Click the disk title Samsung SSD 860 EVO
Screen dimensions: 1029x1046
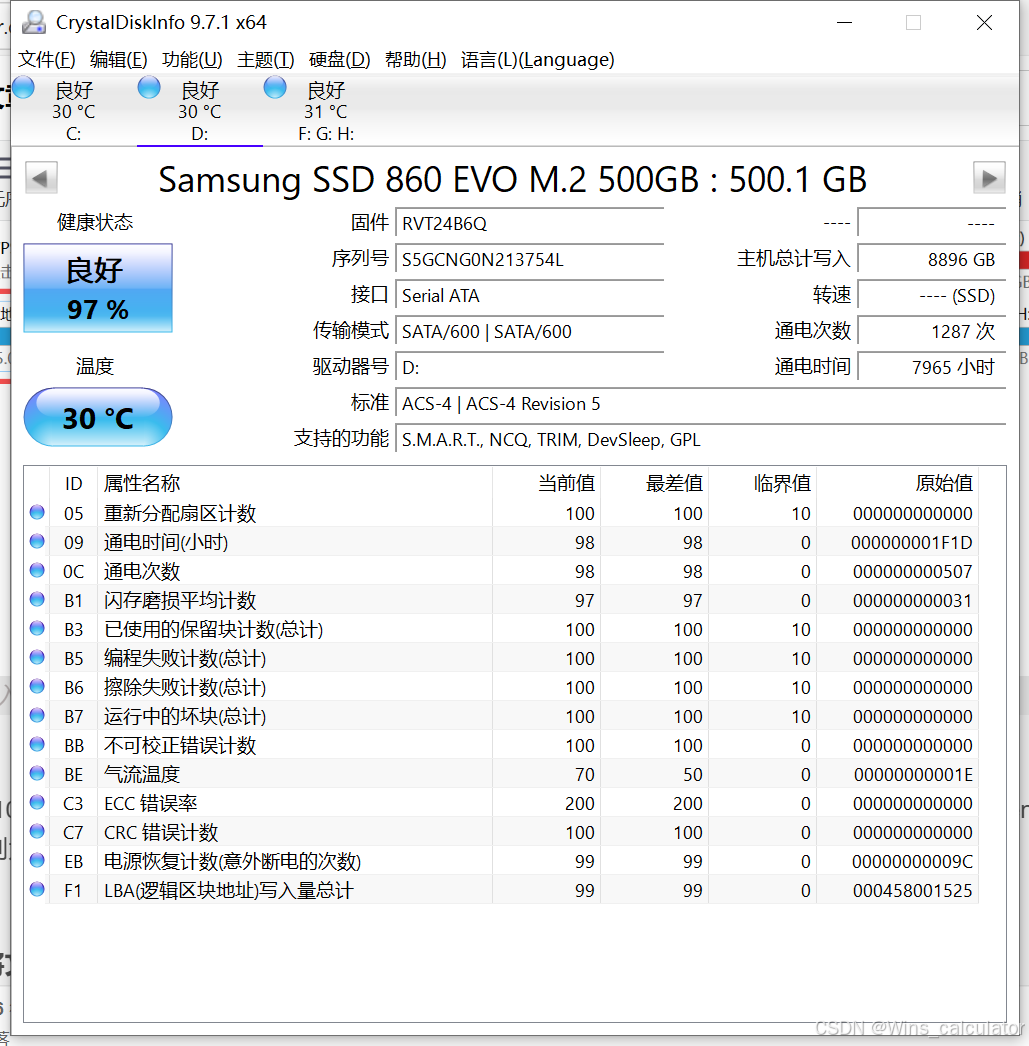tap(512, 179)
